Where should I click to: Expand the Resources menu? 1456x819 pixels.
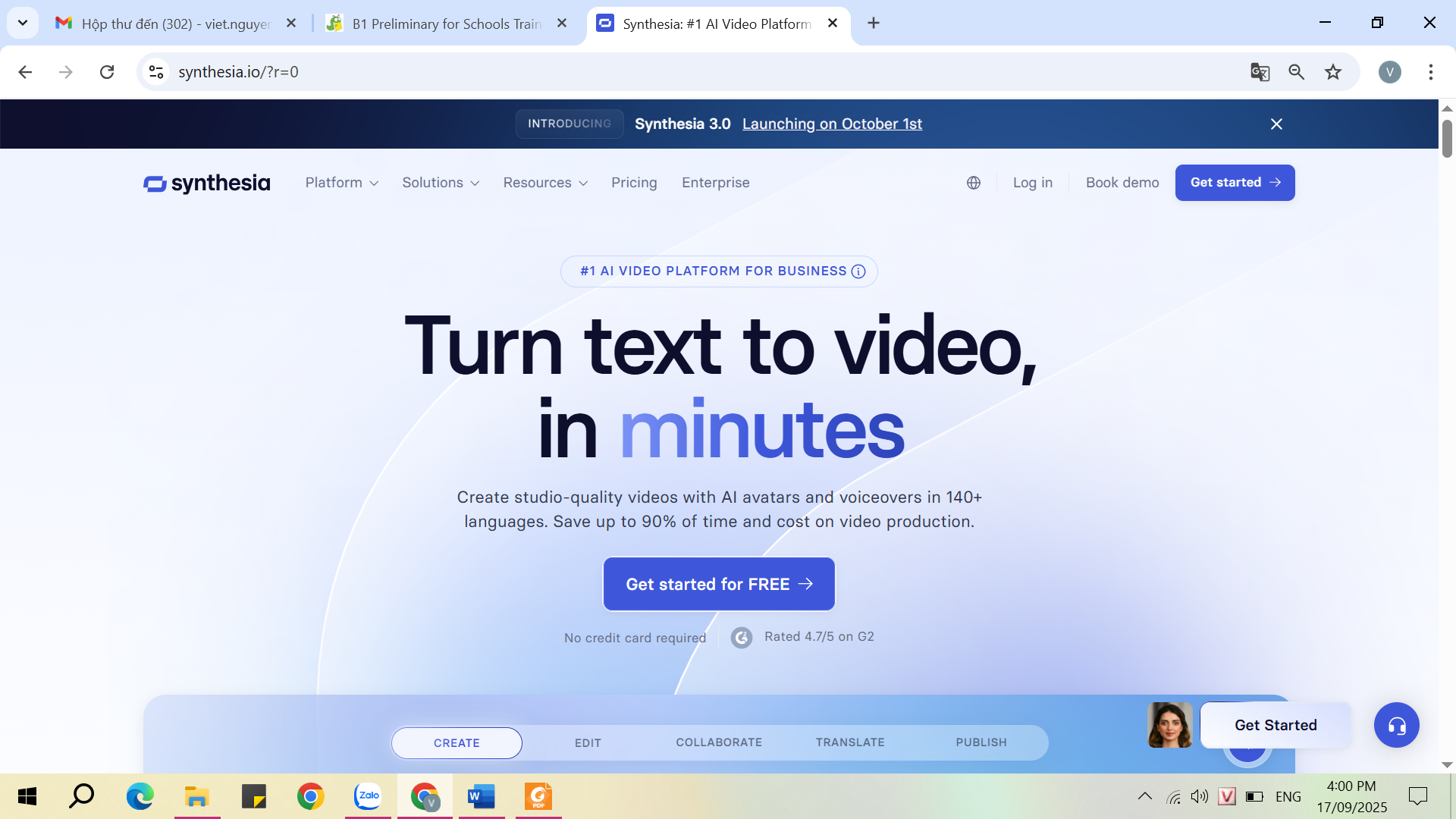click(545, 183)
